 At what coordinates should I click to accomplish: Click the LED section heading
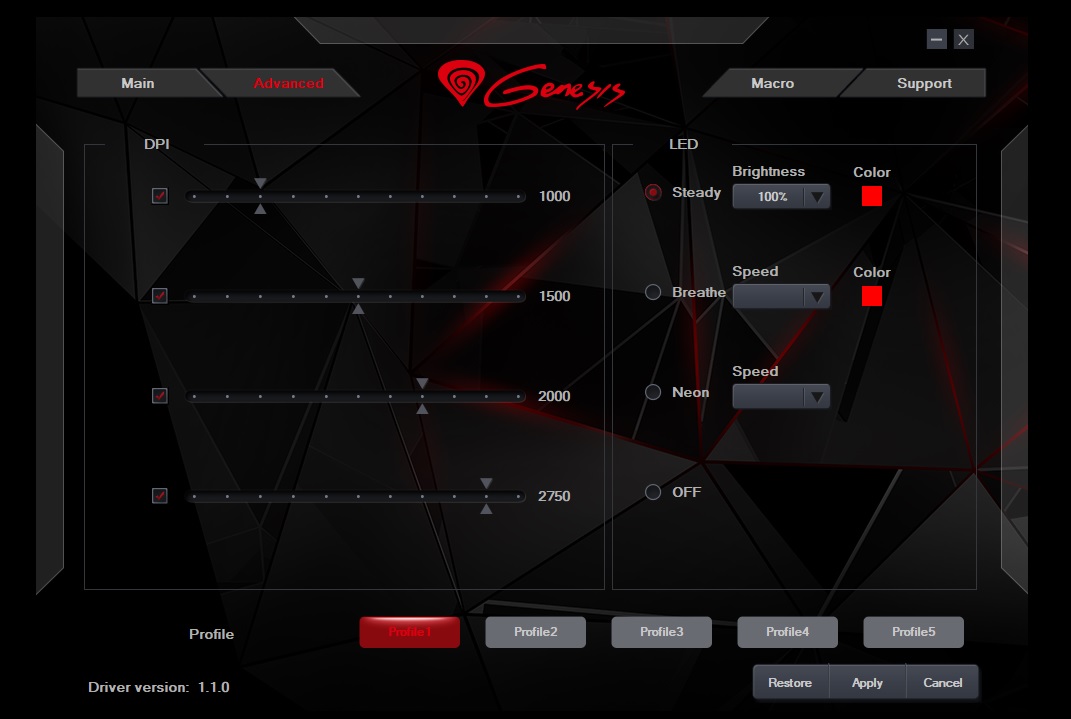[x=683, y=144]
